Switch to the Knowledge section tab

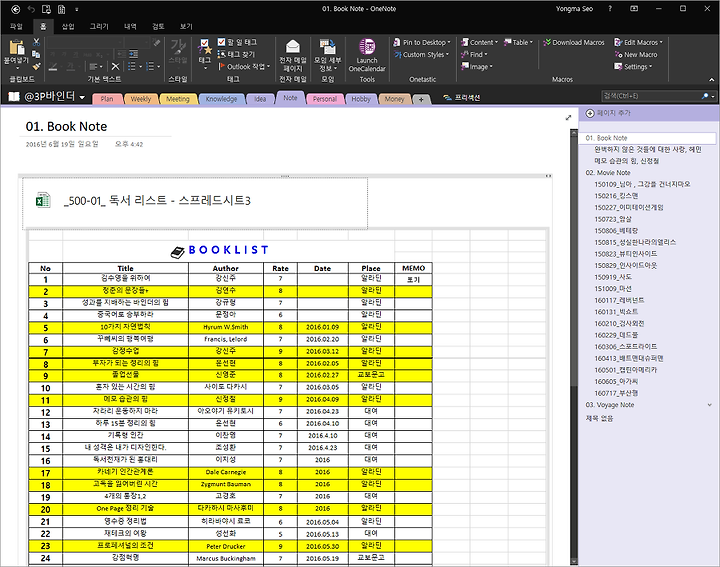(221, 99)
